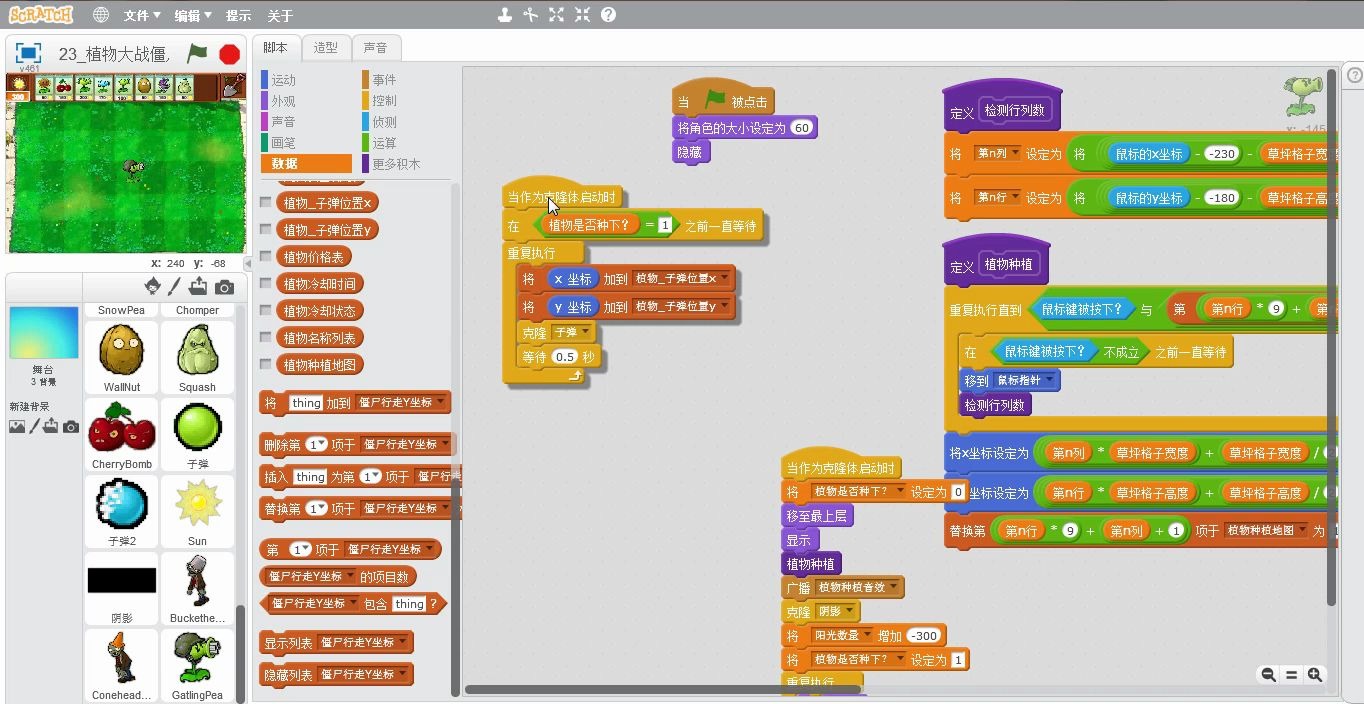Edit the size value 60 field

[802, 128]
